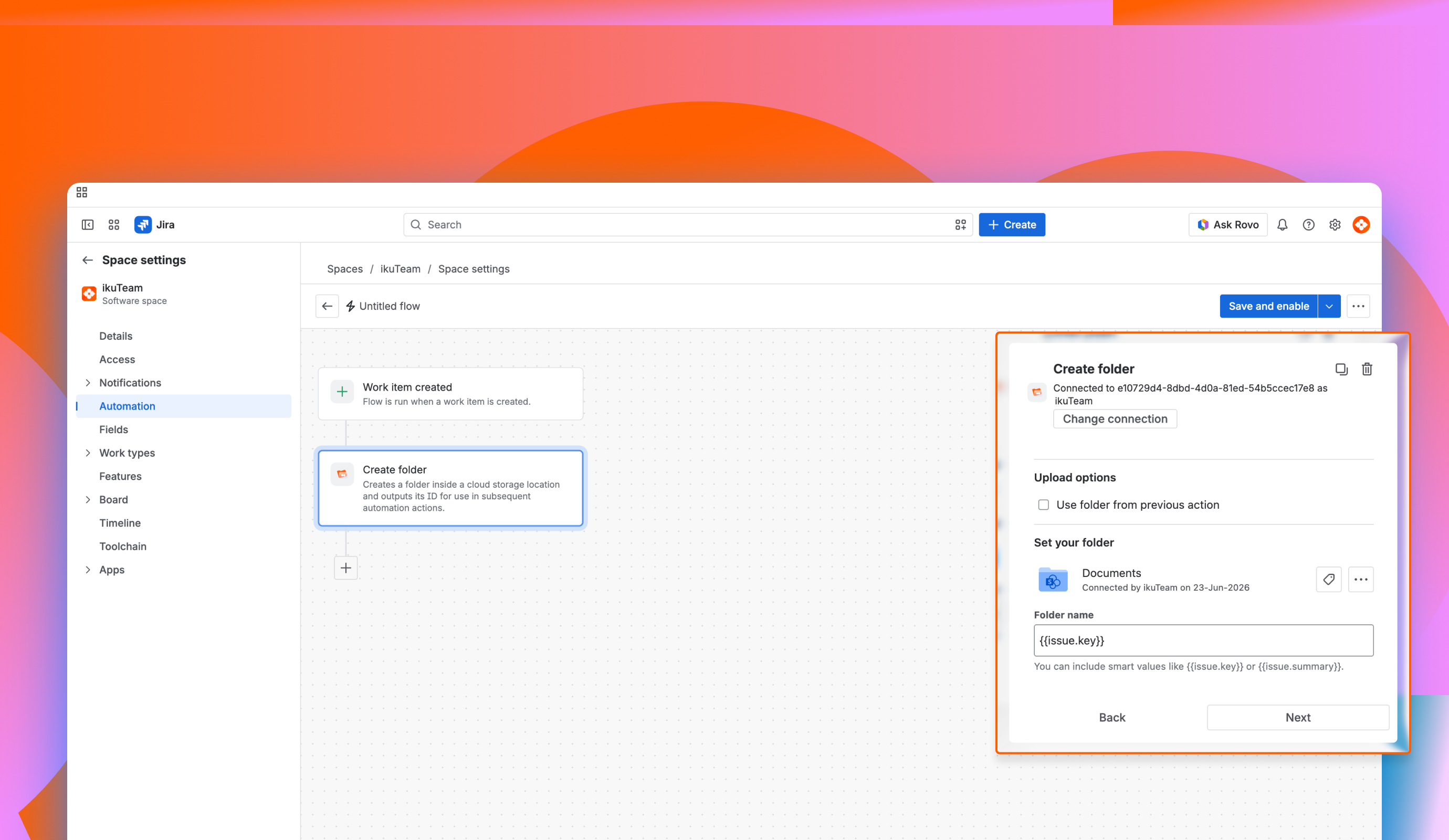The width and height of the screenshot is (1449, 840).
Task: Click the tag icon next to Documents
Action: pos(1329,580)
